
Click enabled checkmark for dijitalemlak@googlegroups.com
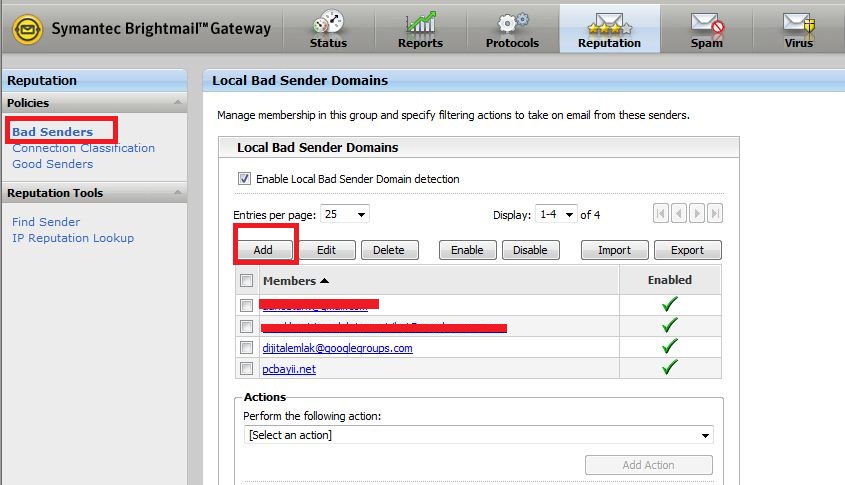[x=669, y=346]
